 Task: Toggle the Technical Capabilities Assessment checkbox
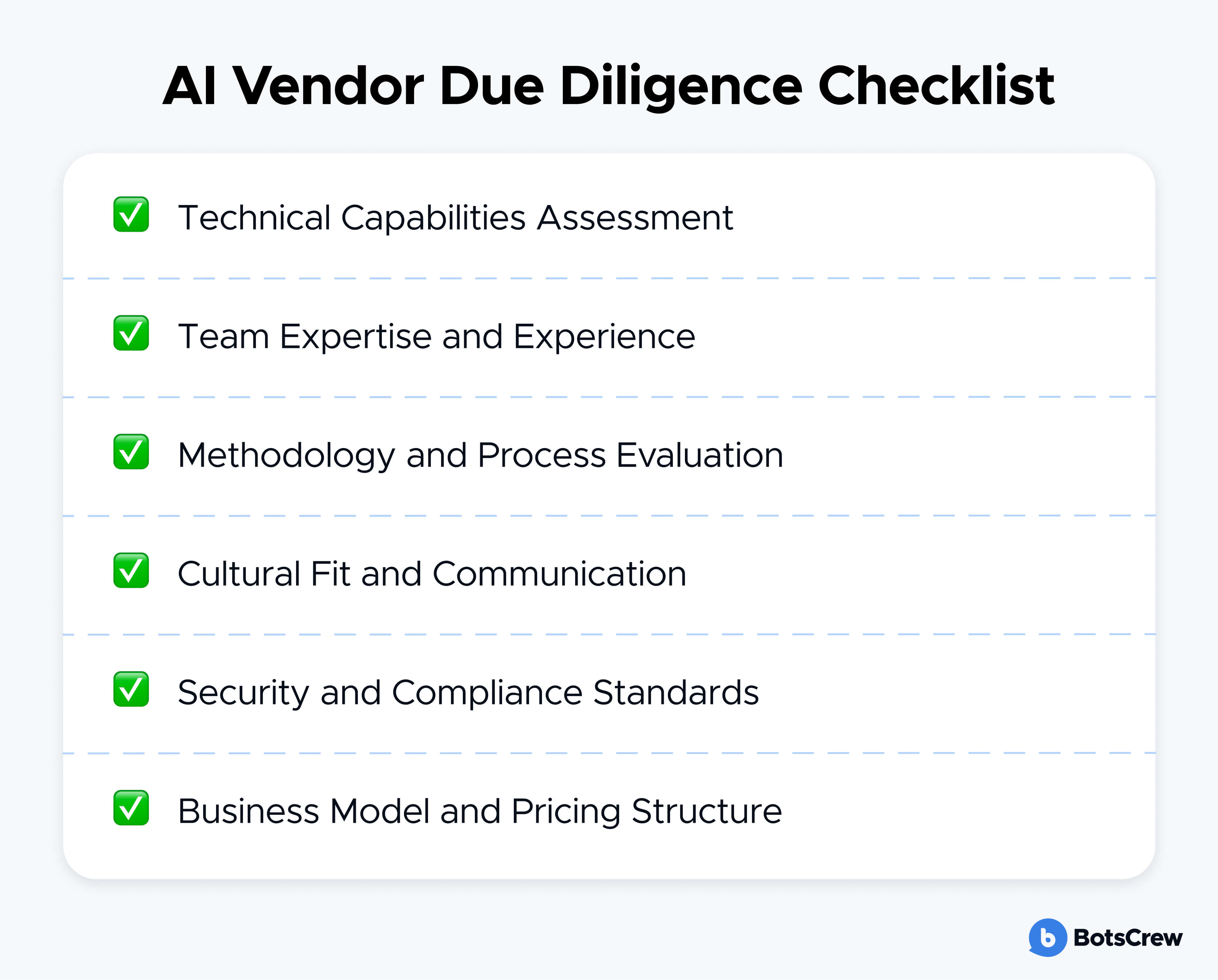(131, 214)
